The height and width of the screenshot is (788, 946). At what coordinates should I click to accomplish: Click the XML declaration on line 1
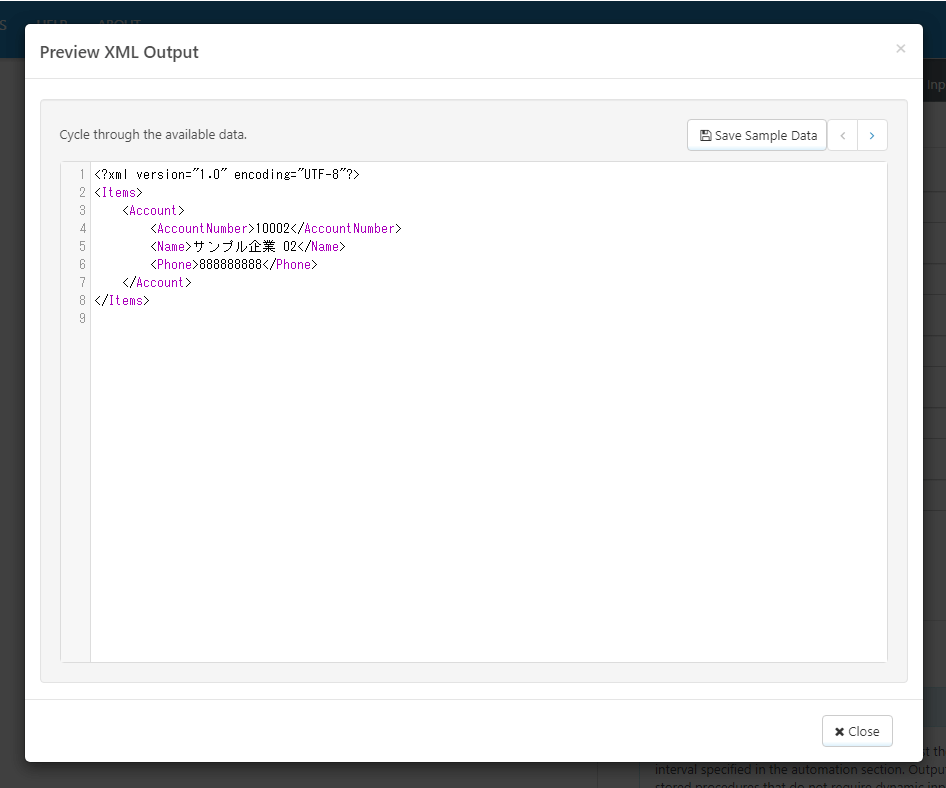click(x=226, y=174)
